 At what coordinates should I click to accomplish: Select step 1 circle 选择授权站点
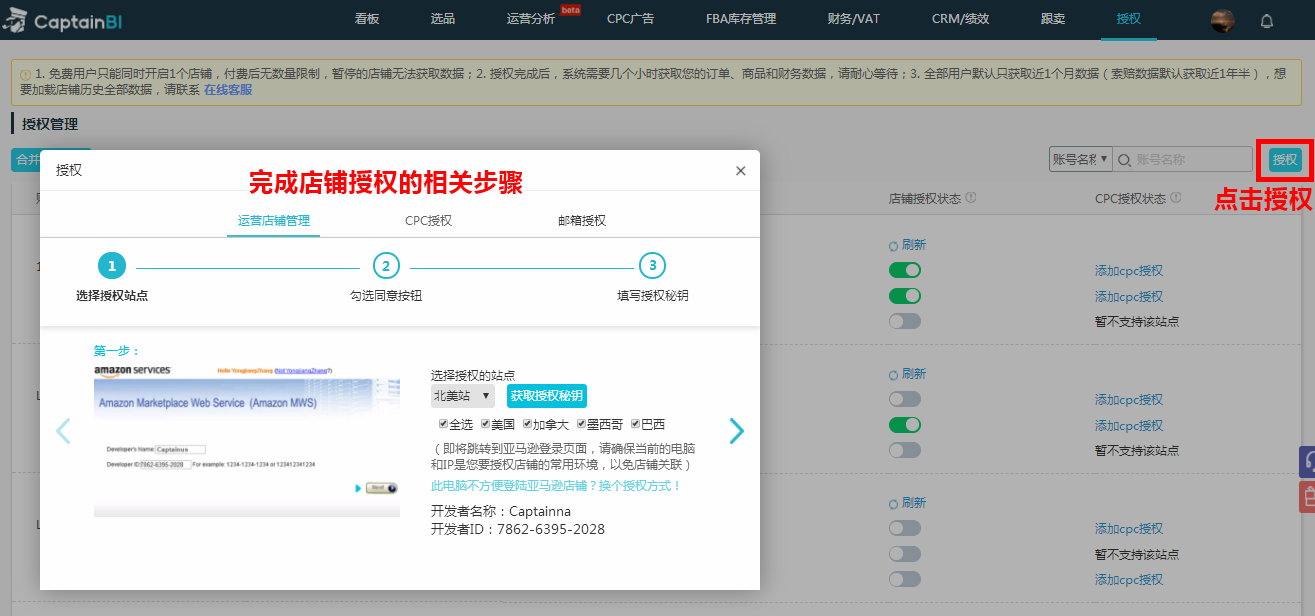point(112,266)
